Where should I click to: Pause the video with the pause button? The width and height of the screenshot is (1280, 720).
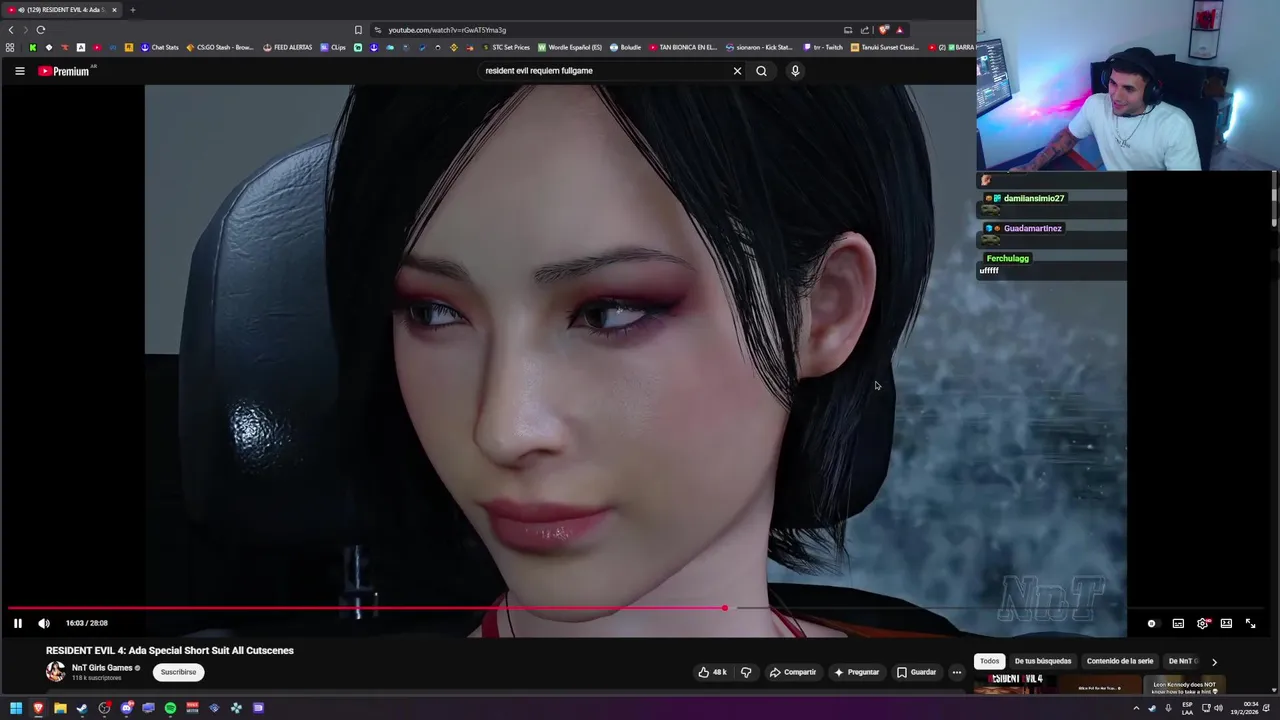coord(17,623)
